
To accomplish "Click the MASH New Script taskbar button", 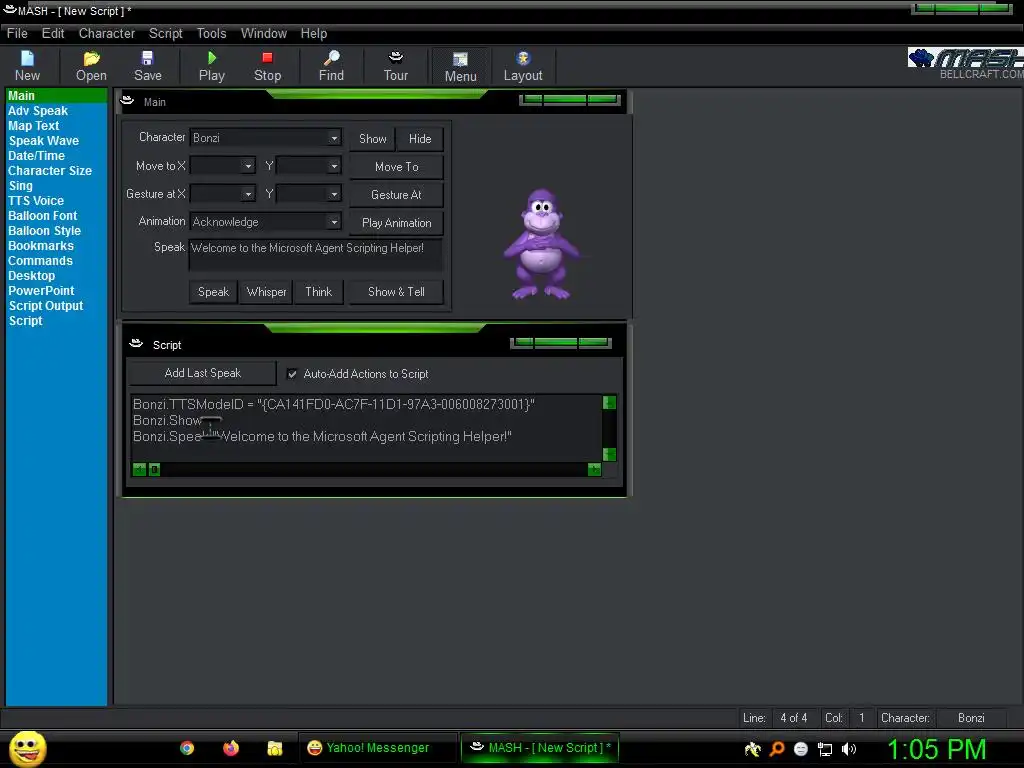I will point(540,748).
